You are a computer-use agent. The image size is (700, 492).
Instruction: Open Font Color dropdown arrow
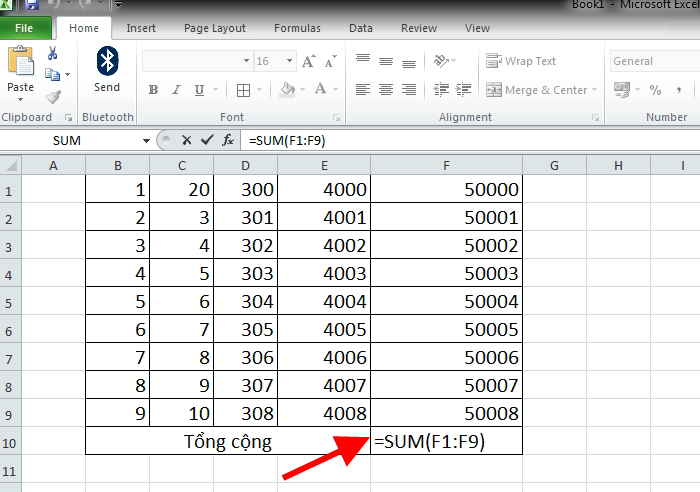pyautogui.click(x=335, y=90)
